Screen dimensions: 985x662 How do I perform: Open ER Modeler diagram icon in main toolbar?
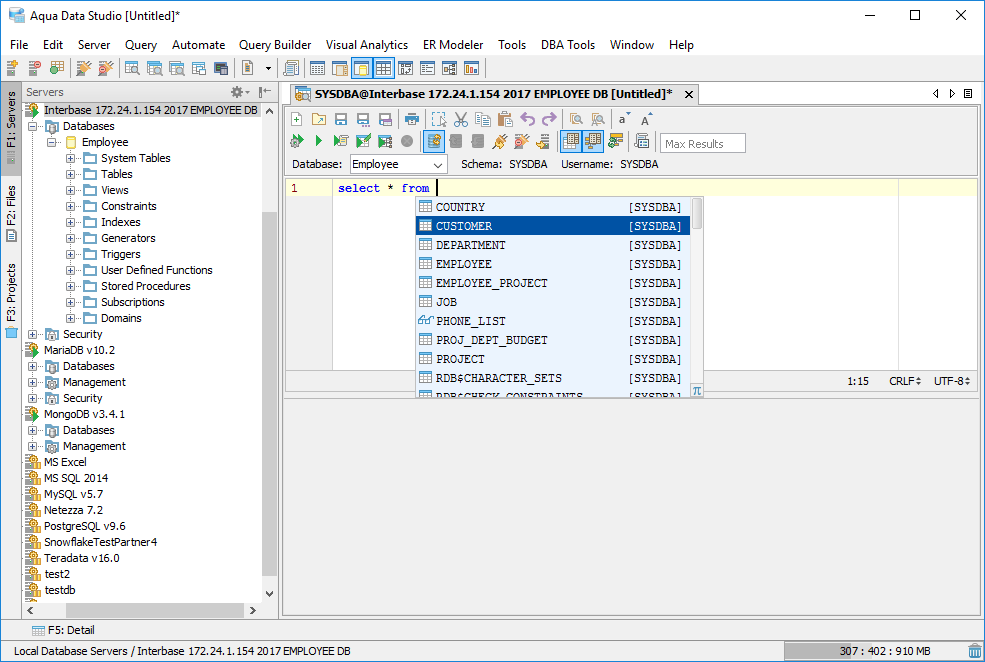click(x=449, y=68)
